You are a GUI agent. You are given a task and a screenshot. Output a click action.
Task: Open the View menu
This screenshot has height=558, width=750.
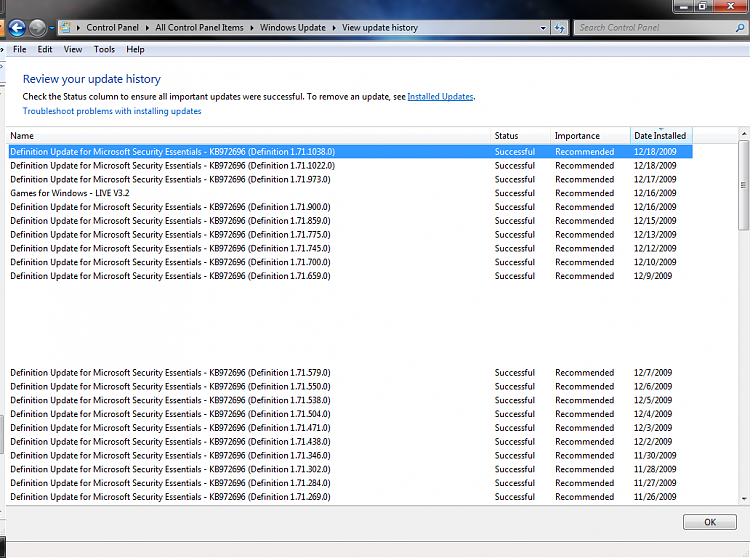[73, 49]
